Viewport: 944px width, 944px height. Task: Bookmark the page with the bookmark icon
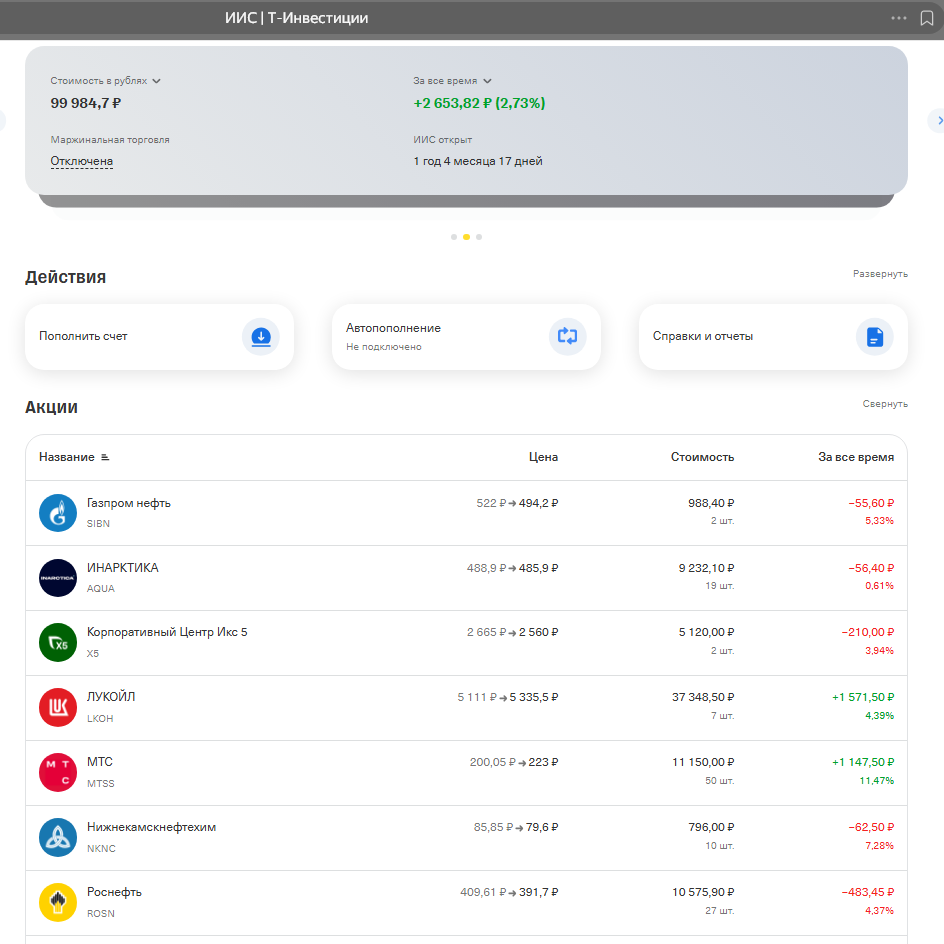(927, 18)
